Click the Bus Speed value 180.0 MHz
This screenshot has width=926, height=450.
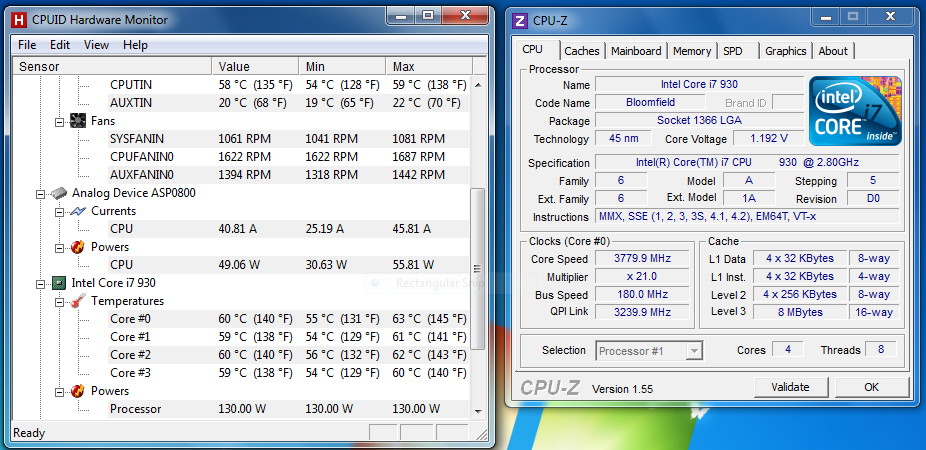[642, 294]
